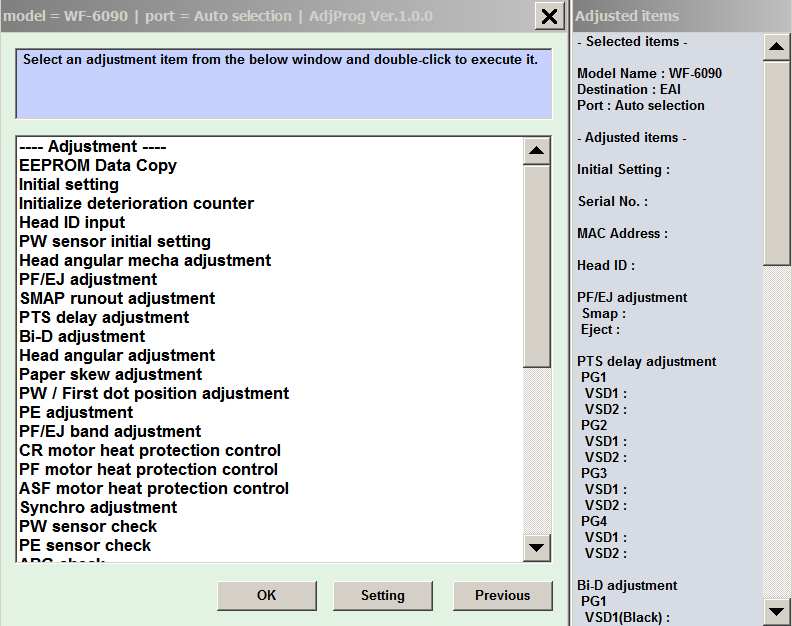Click Port : Auto selection in side panel
792x626 pixels.
pyautogui.click(x=641, y=106)
